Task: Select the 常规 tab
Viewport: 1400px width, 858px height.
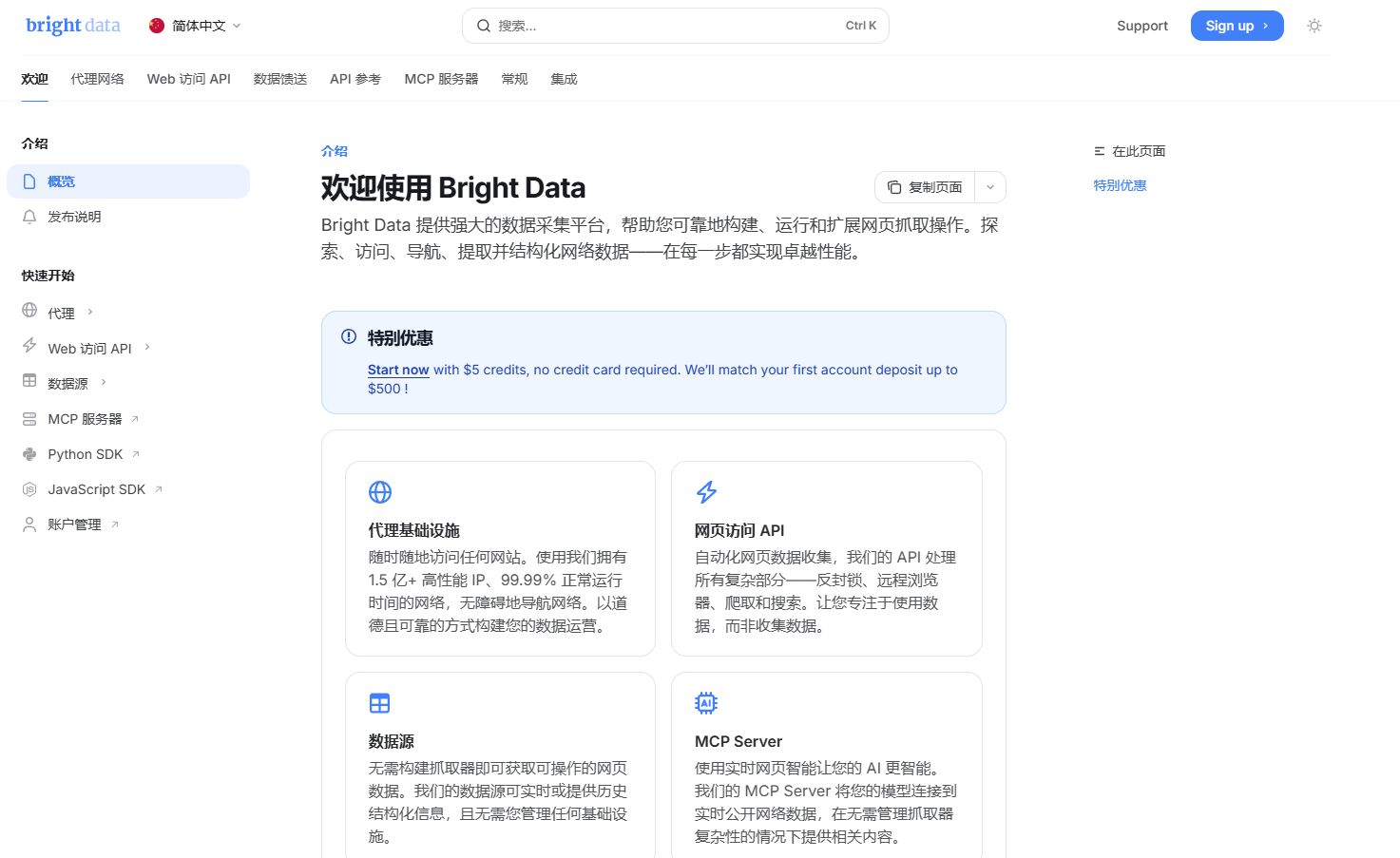Action: 514,79
